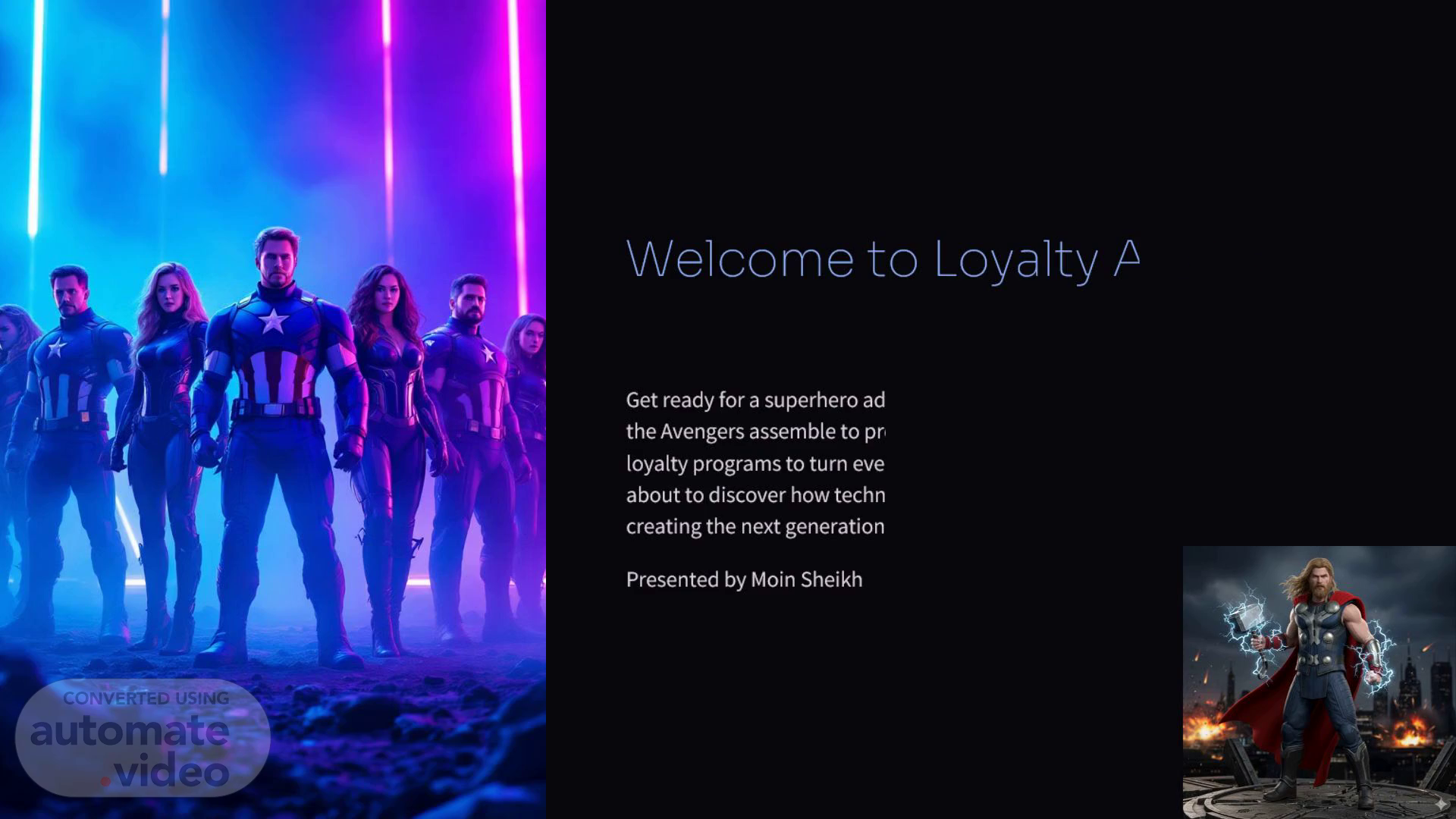Image resolution: width=1456 pixels, height=819 pixels.
Task: Click the Gemini sparkle icon on Thor image
Action: (1439, 803)
